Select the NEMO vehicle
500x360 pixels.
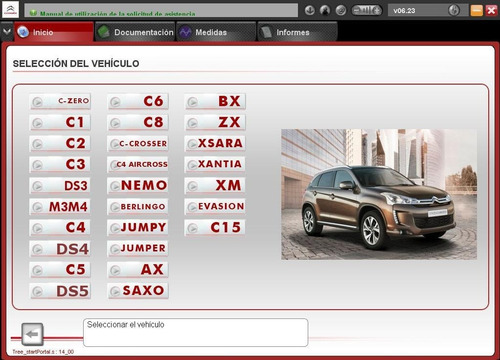pos(138,185)
